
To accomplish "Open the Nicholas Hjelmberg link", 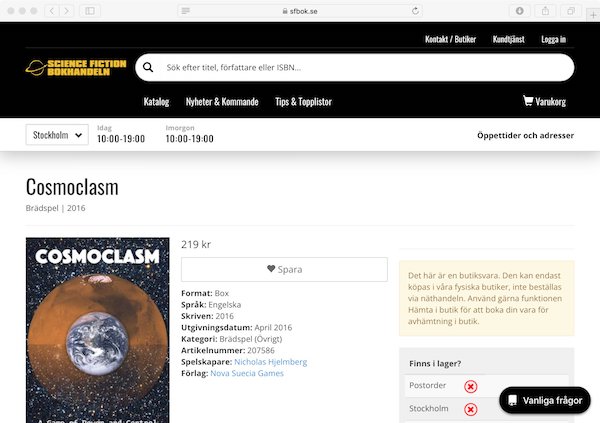I will [x=270, y=361].
